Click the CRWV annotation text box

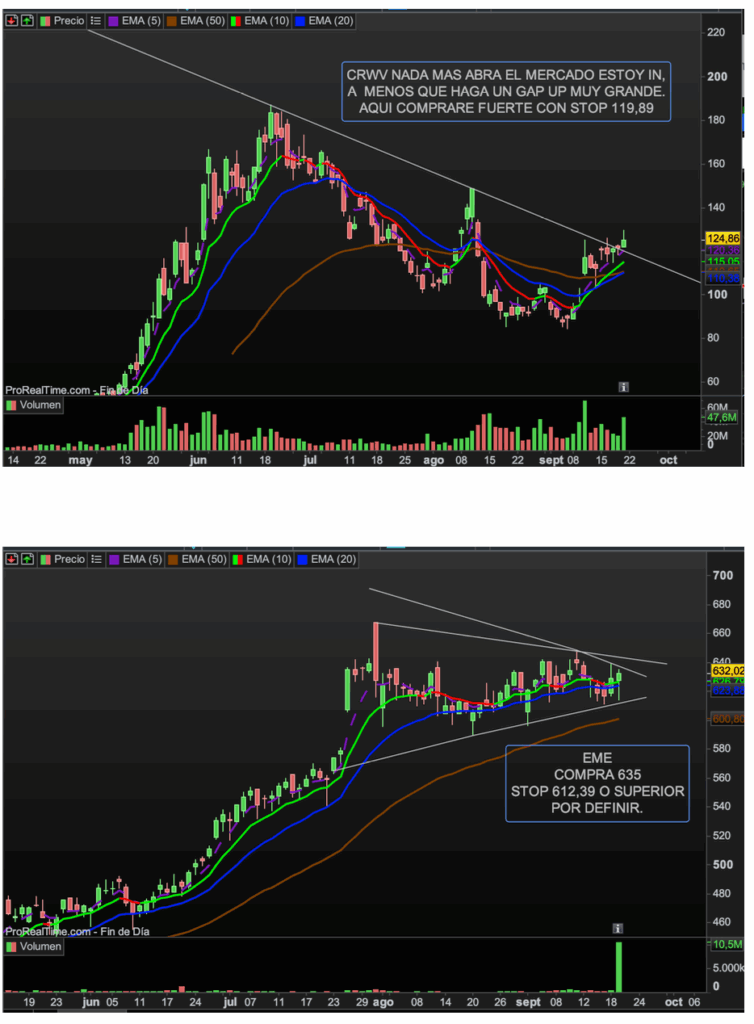(x=505, y=91)
